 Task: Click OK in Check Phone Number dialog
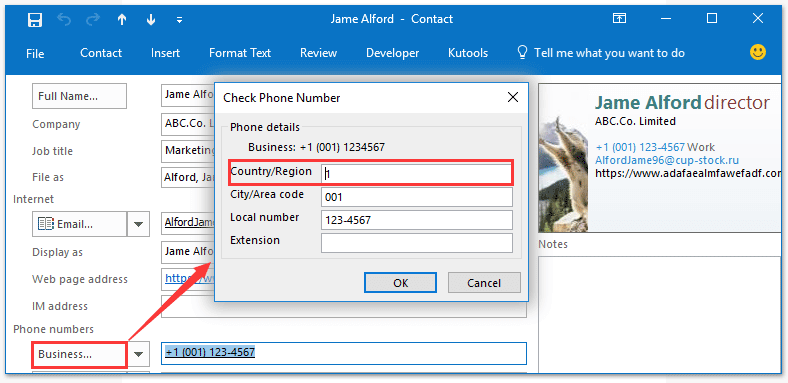click(401, 283)
